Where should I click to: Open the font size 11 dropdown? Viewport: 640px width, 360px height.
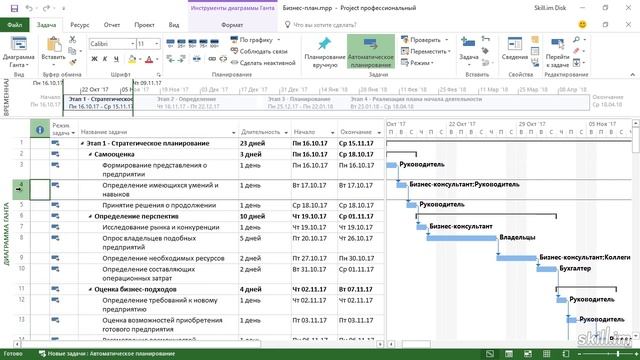[x=157, y=44]
